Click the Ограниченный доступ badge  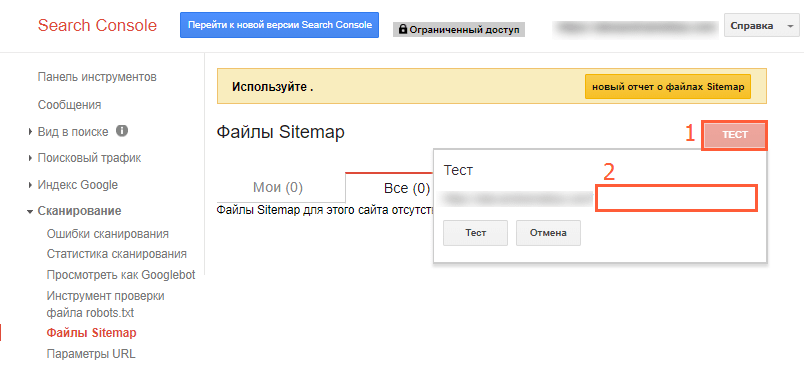pos(459,30)
